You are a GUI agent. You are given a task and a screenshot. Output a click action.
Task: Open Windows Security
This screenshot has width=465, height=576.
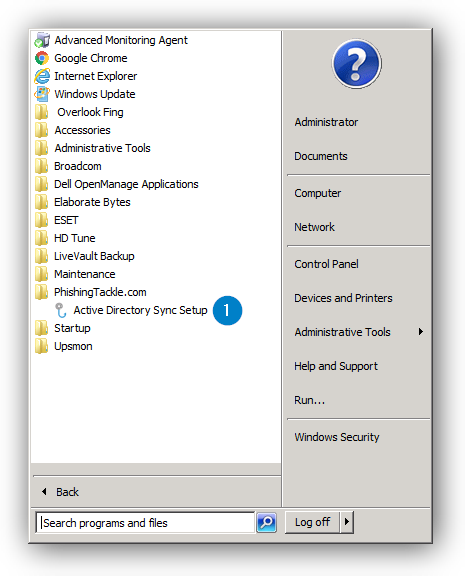(x=336, y=437)
